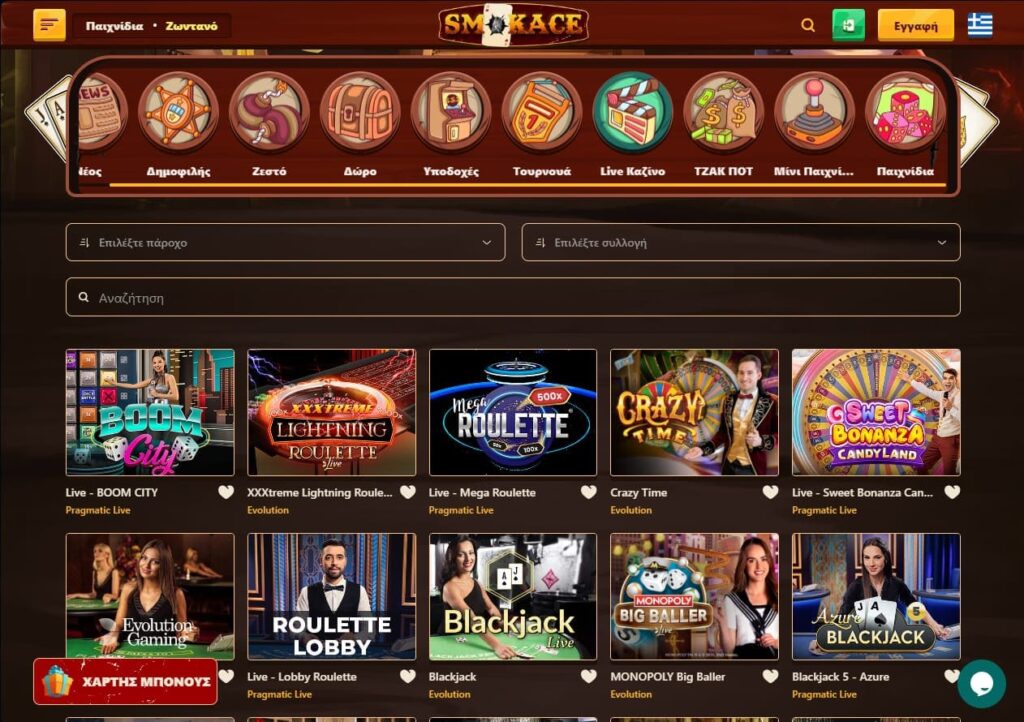The image size is (1024, 722).
Task: Expand the Επιλέξτε πάροχο dropdown
Action: click(285, 242)
